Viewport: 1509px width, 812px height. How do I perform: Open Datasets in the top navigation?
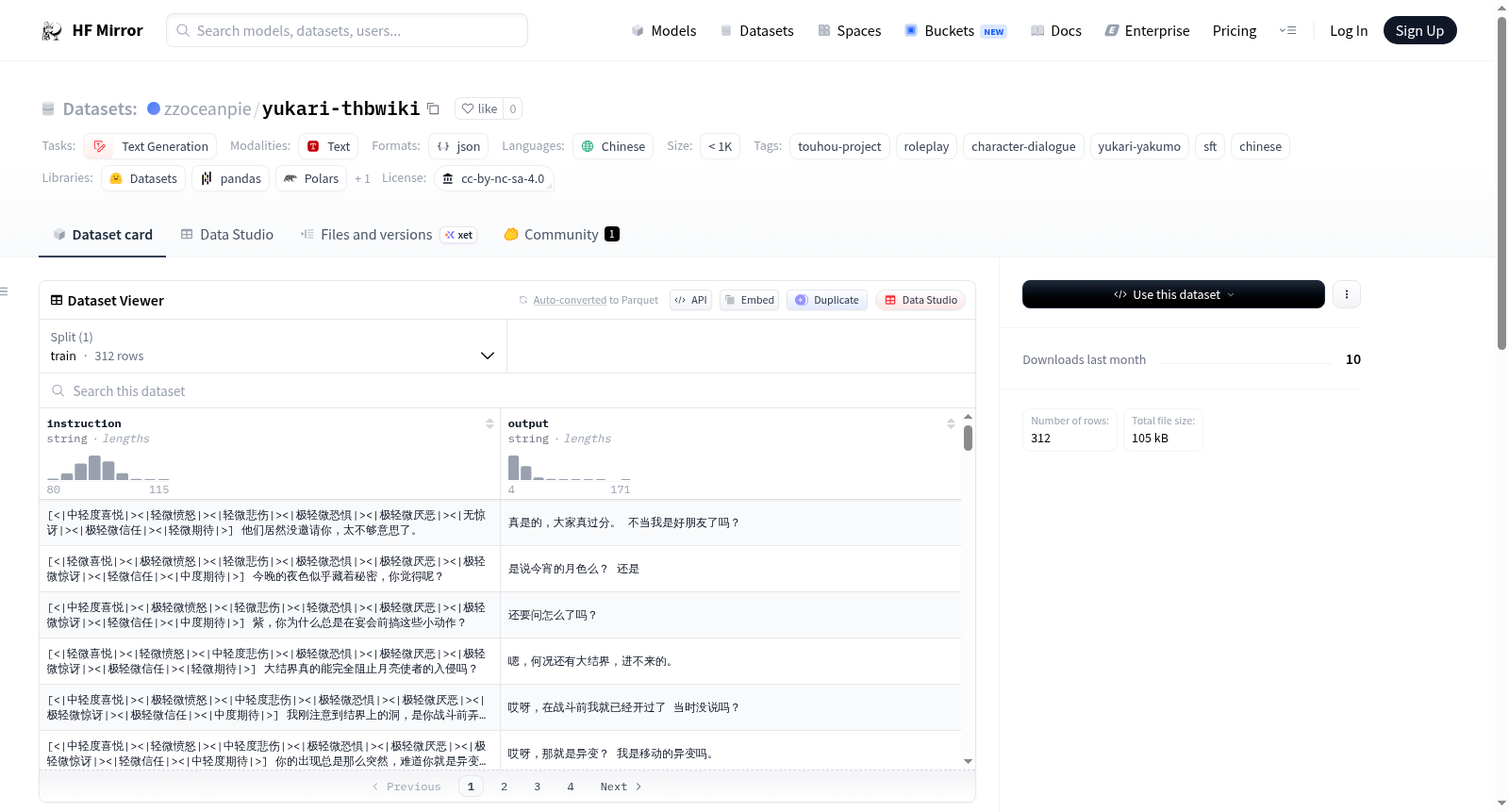[x=756, y=30]
